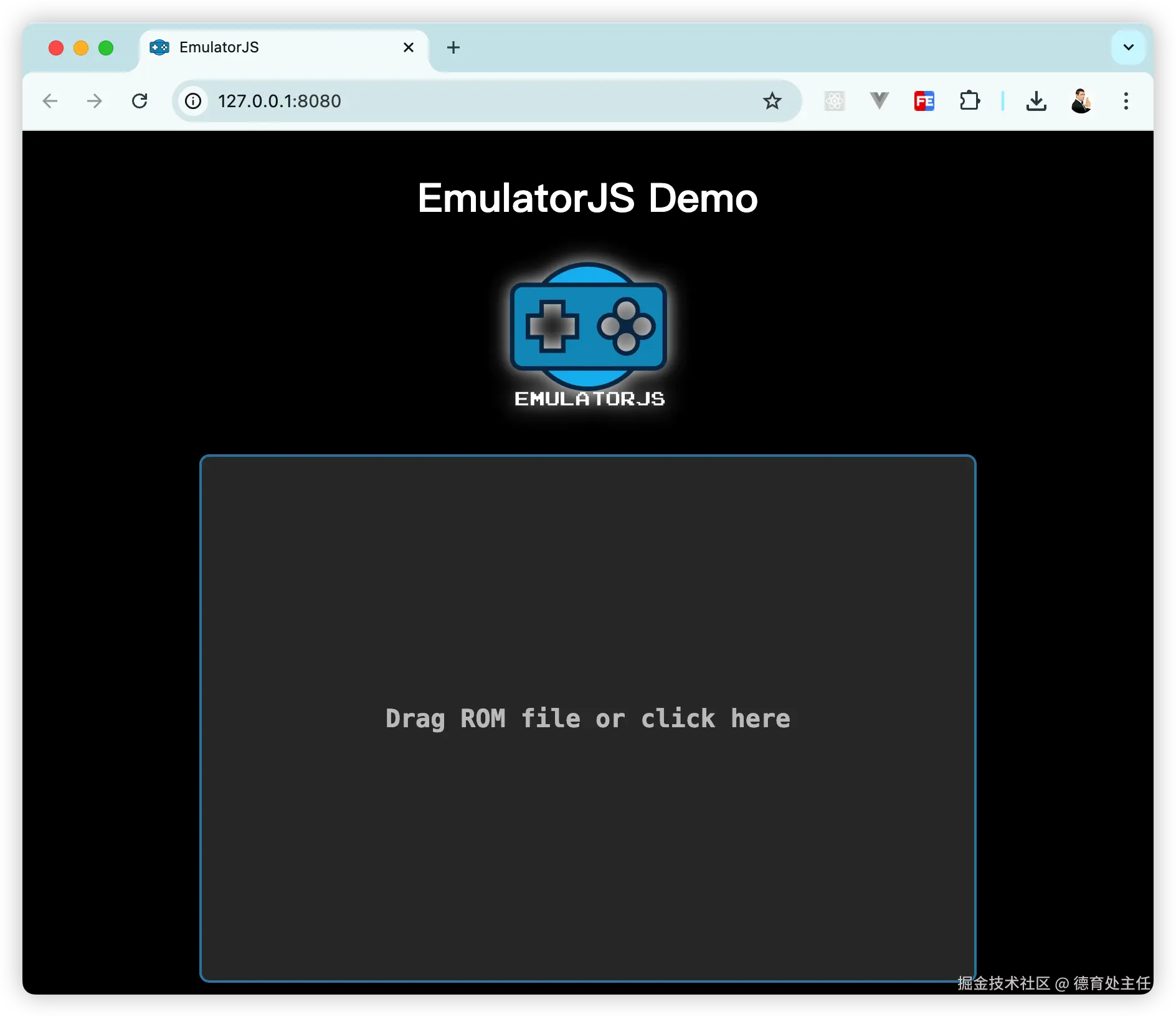
Task: Open the FE helper extension
Action: pyautogui.click(x=924, y=101)
